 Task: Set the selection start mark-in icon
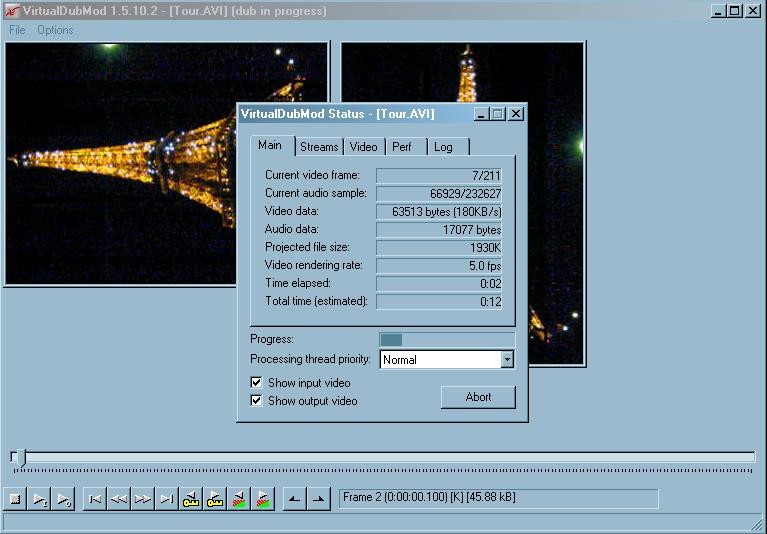[294, 499]
